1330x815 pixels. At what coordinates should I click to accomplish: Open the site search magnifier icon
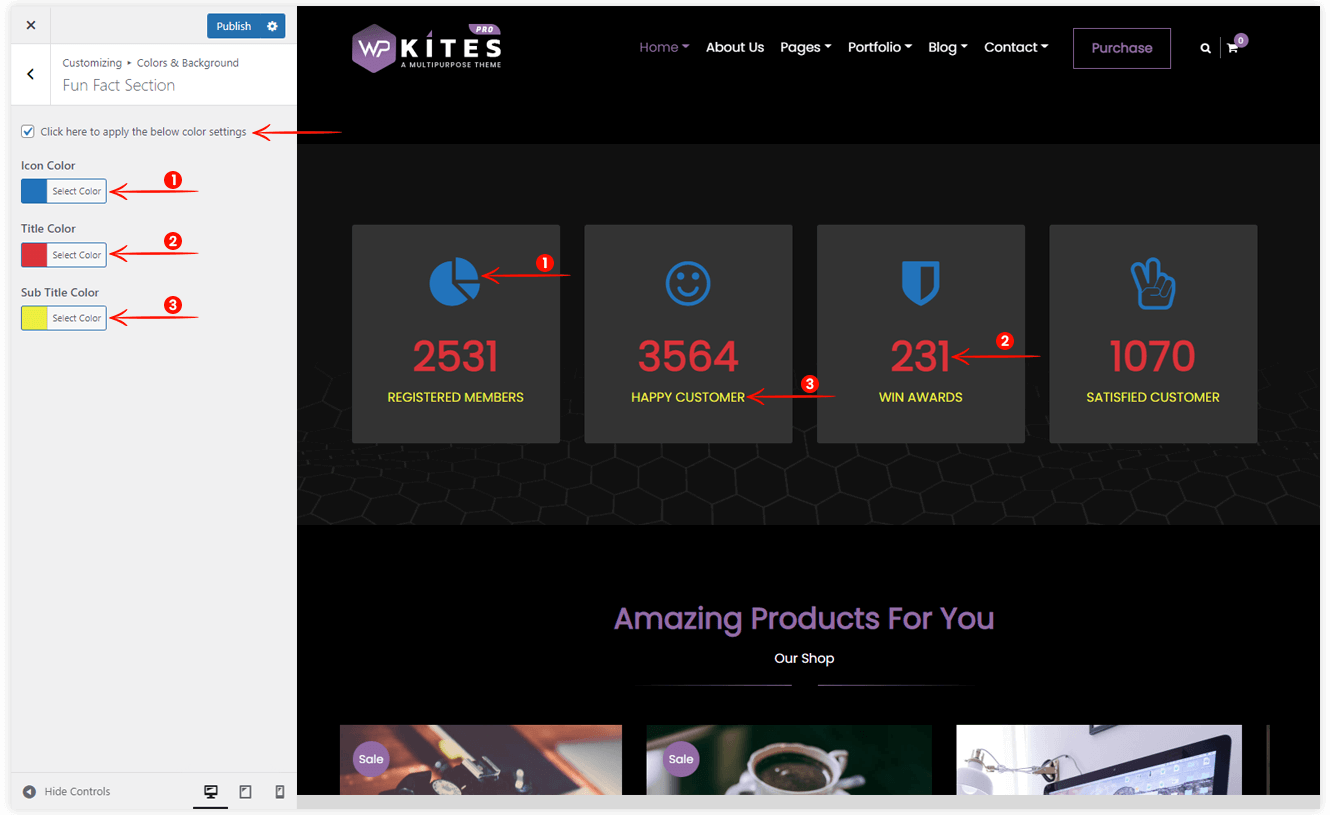[1205, 48]
